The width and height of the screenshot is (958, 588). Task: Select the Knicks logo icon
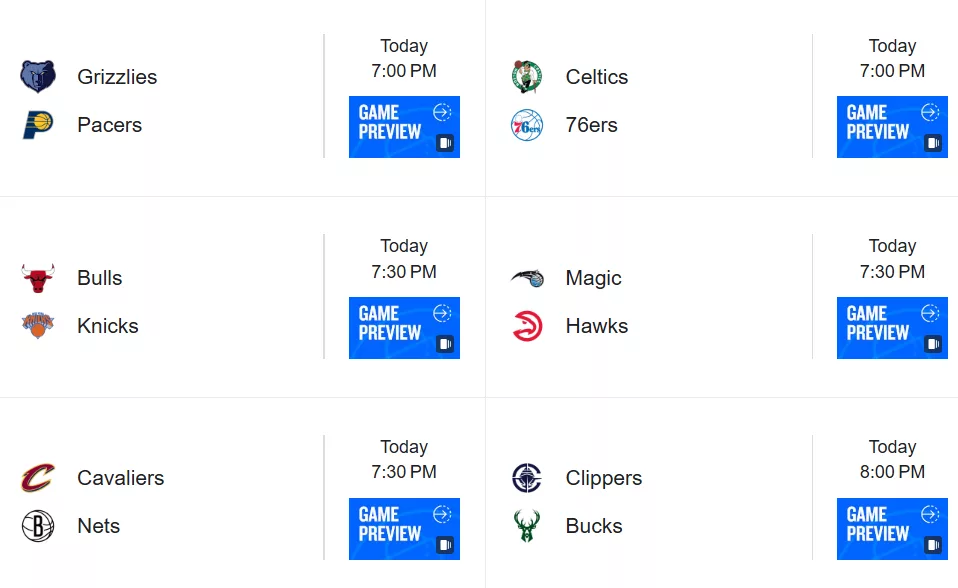(38, 325)
